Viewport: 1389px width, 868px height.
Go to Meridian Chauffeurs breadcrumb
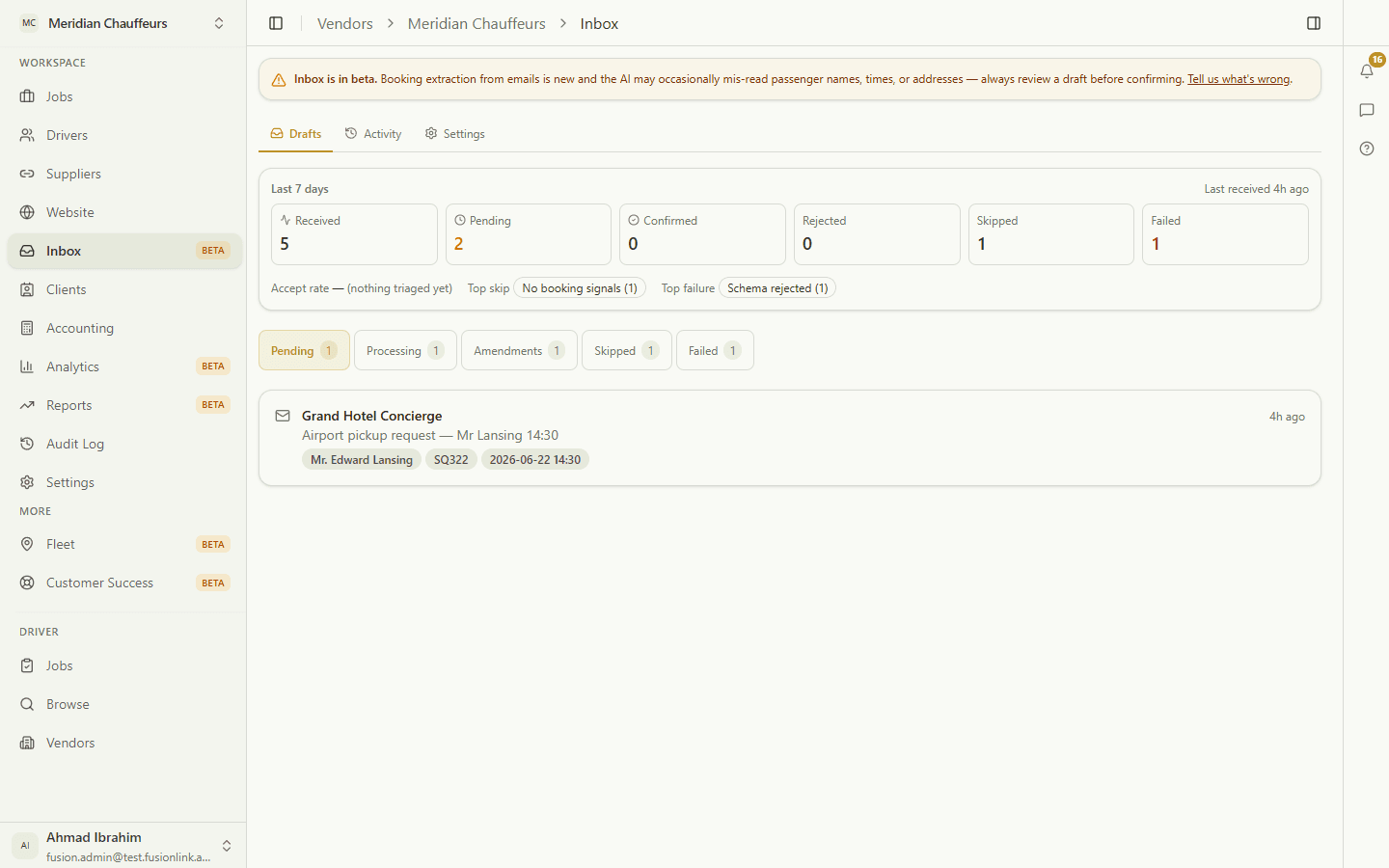click(477, 23)
